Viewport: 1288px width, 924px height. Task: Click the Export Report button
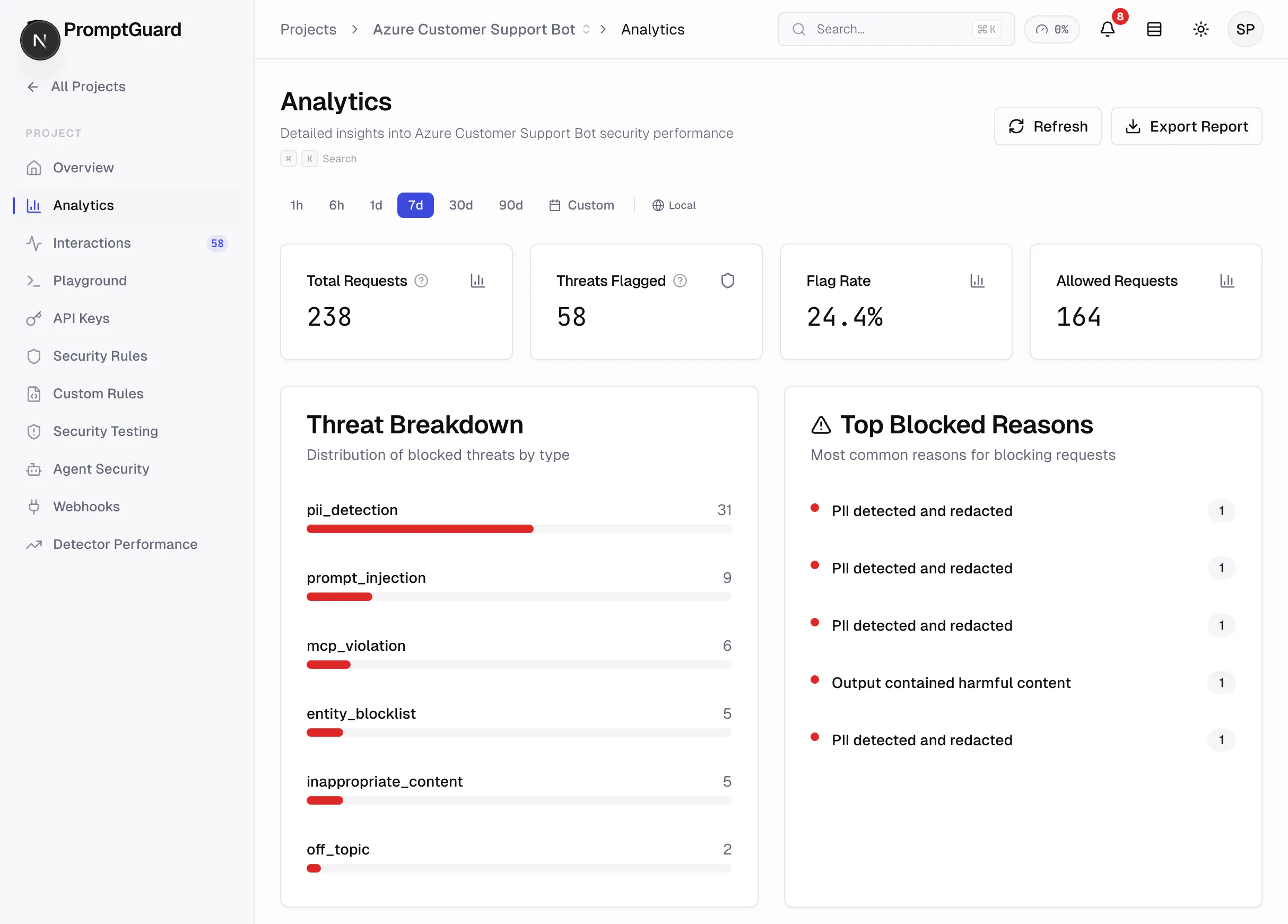1186,126
